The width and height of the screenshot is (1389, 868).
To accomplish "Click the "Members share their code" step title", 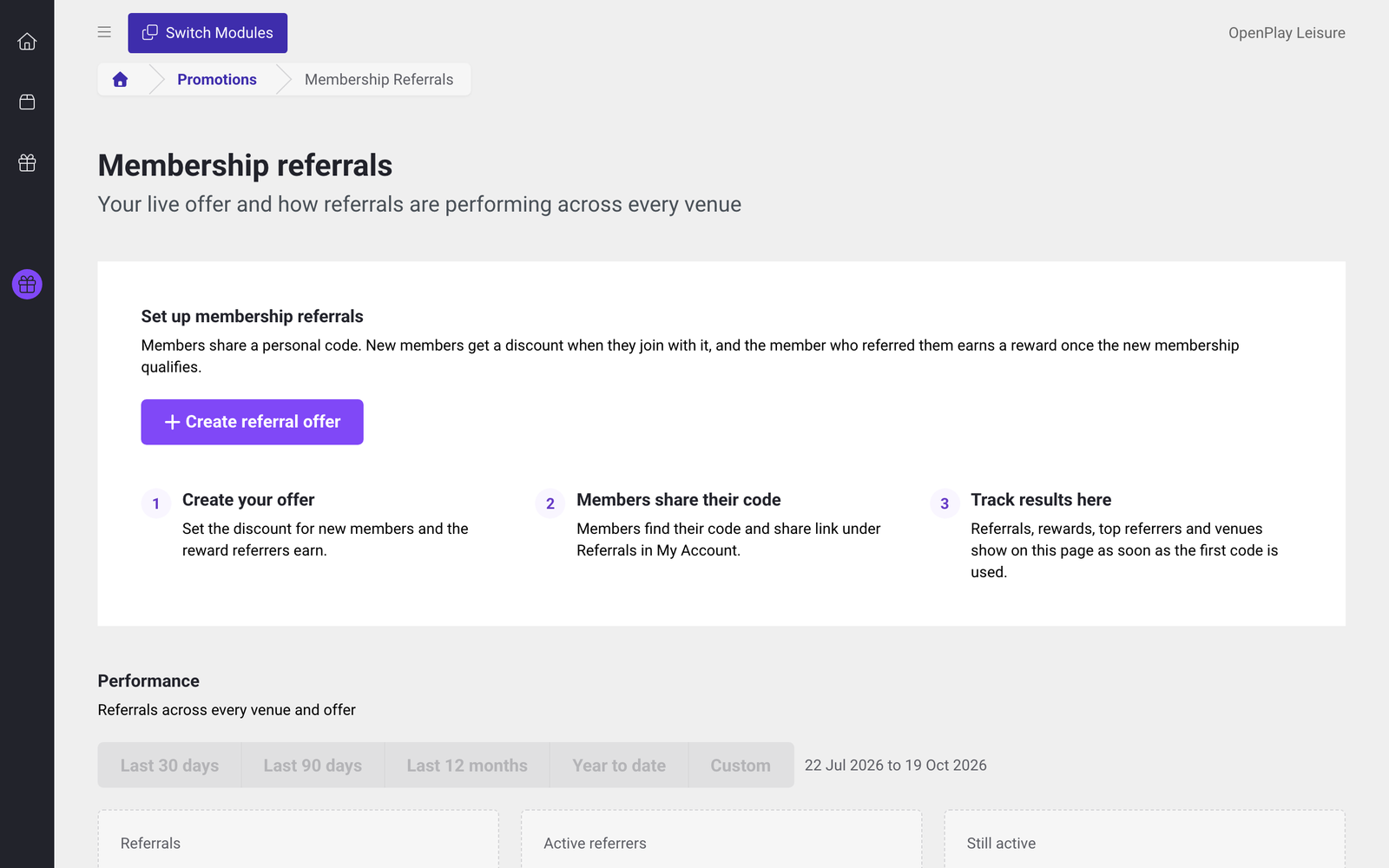I will (679, 500).
